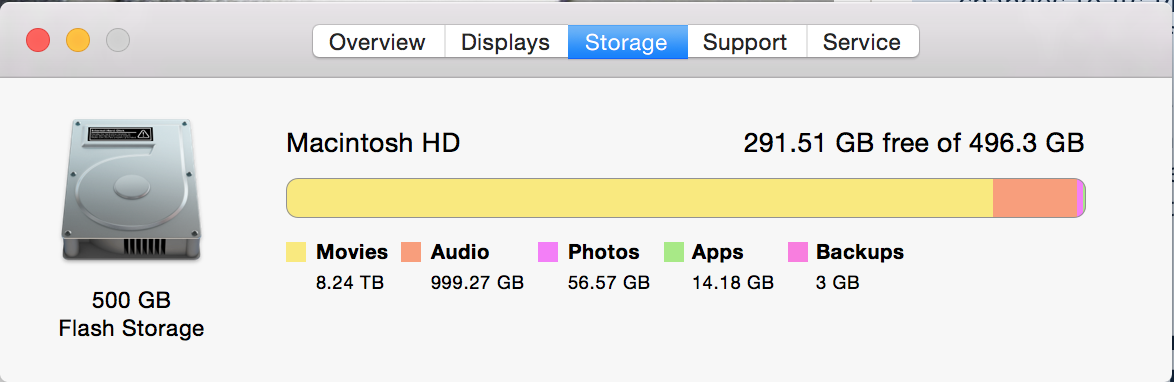
Task: Select the Storage tab
Action: (627, 41)
